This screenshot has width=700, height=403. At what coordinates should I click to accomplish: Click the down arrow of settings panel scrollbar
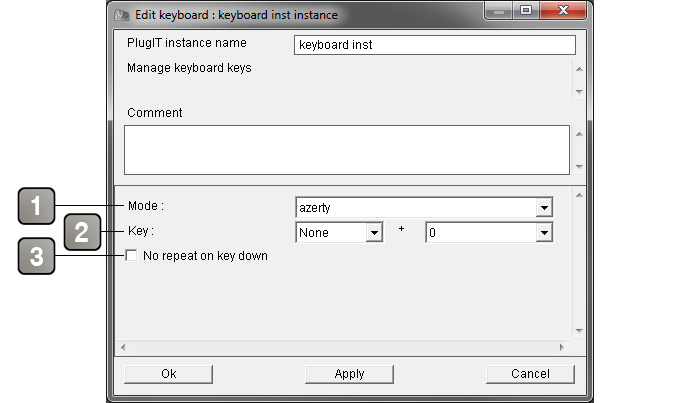click(579, 331)
